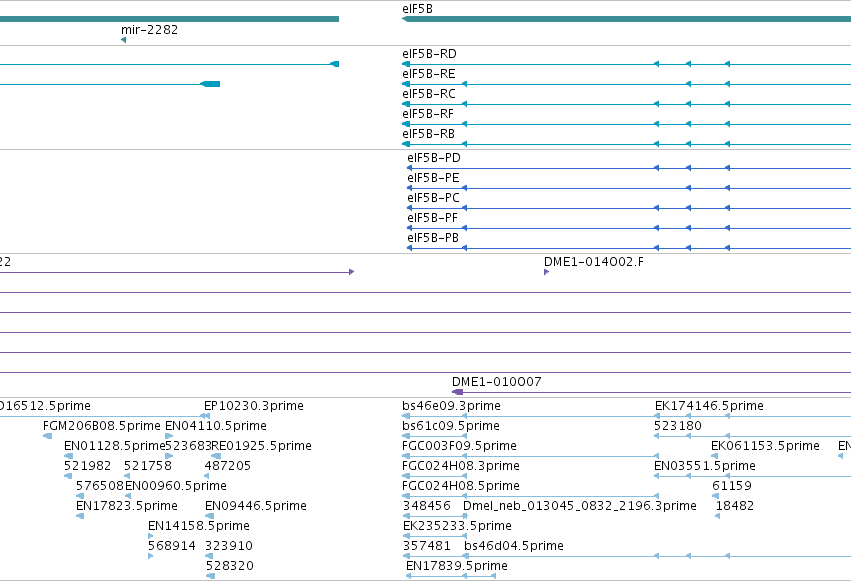The width and height of the screenshot is (851, 581).
Task: Click the eIF5B-PC protein feature label
Action: tap(433, 198)
